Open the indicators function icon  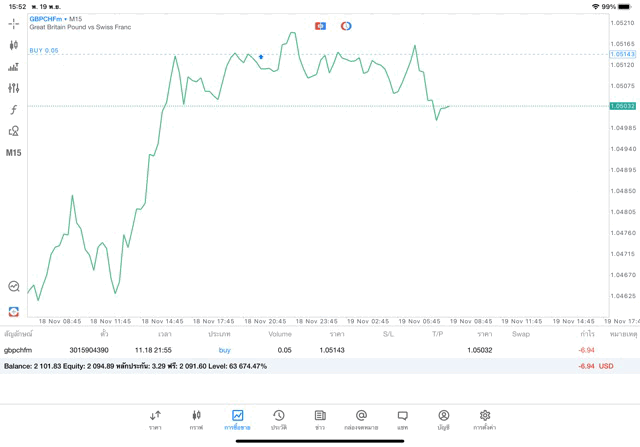(13, 110)
